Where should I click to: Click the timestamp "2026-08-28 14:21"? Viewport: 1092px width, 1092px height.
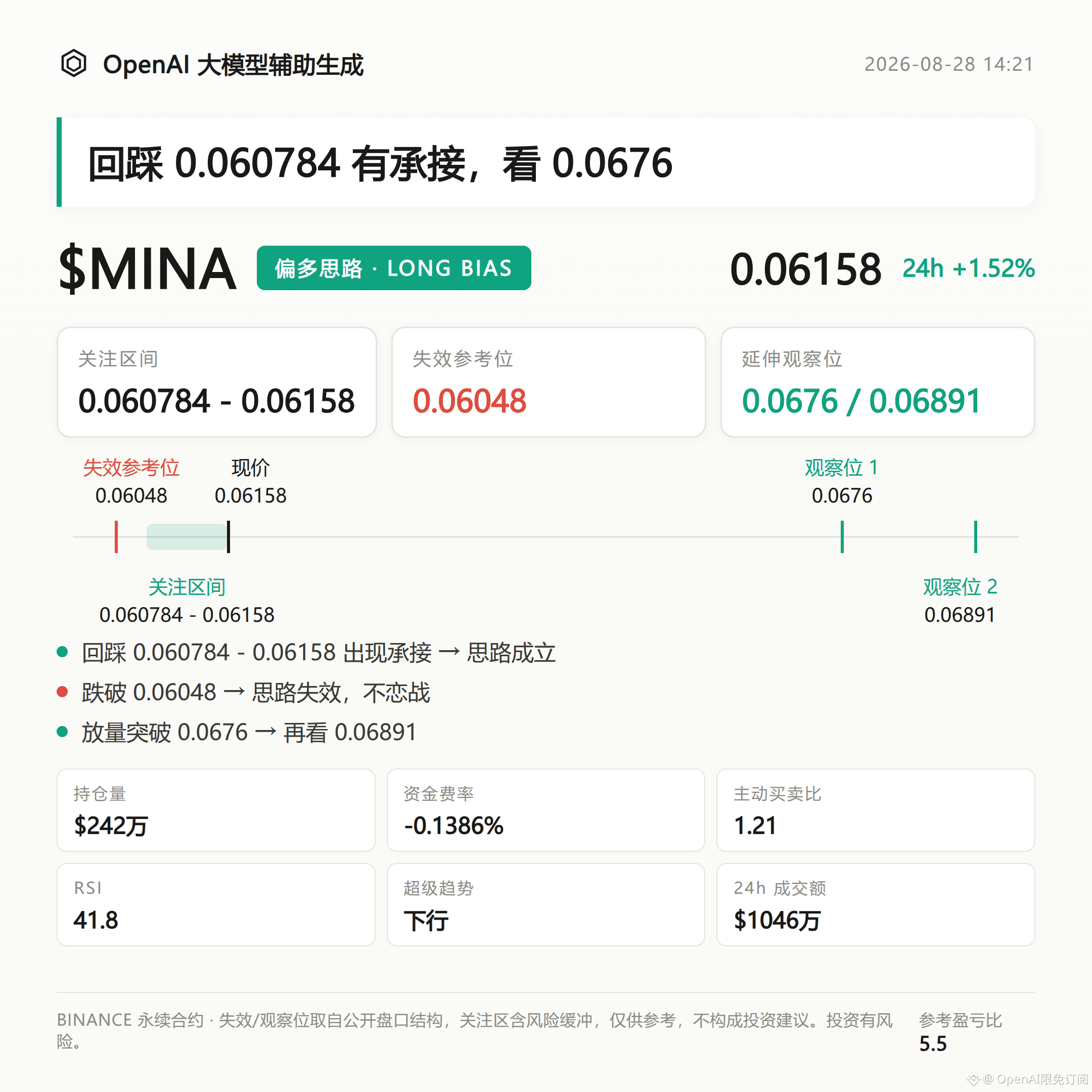[949, 64]
